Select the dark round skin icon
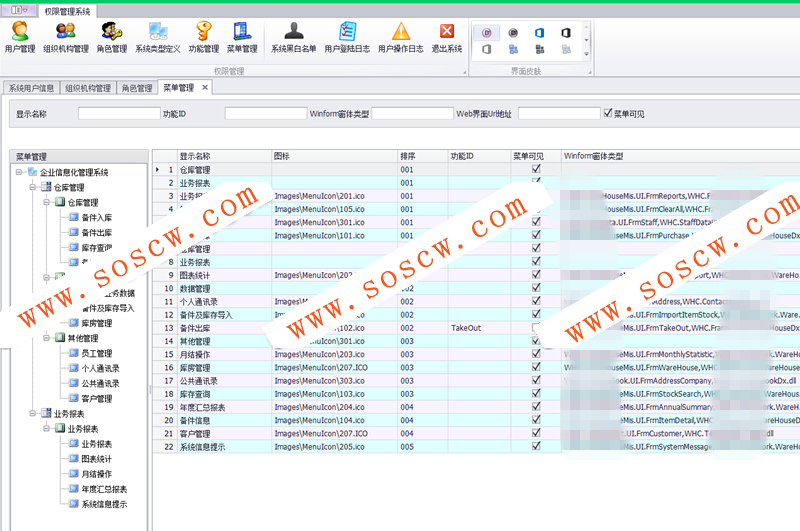 pyautogui.click(x=513, y=33)
